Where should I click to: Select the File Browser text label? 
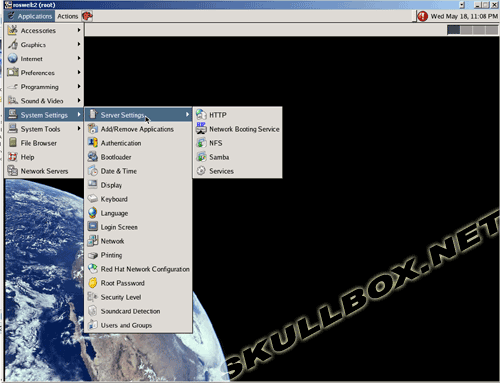coord(39,143)
